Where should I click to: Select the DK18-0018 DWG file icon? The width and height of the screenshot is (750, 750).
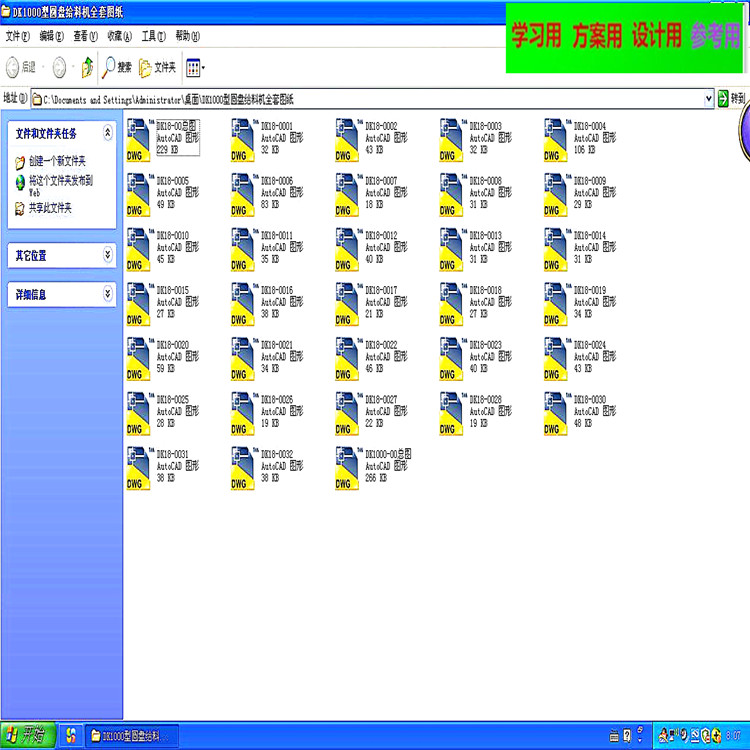[x=451, y=304]
